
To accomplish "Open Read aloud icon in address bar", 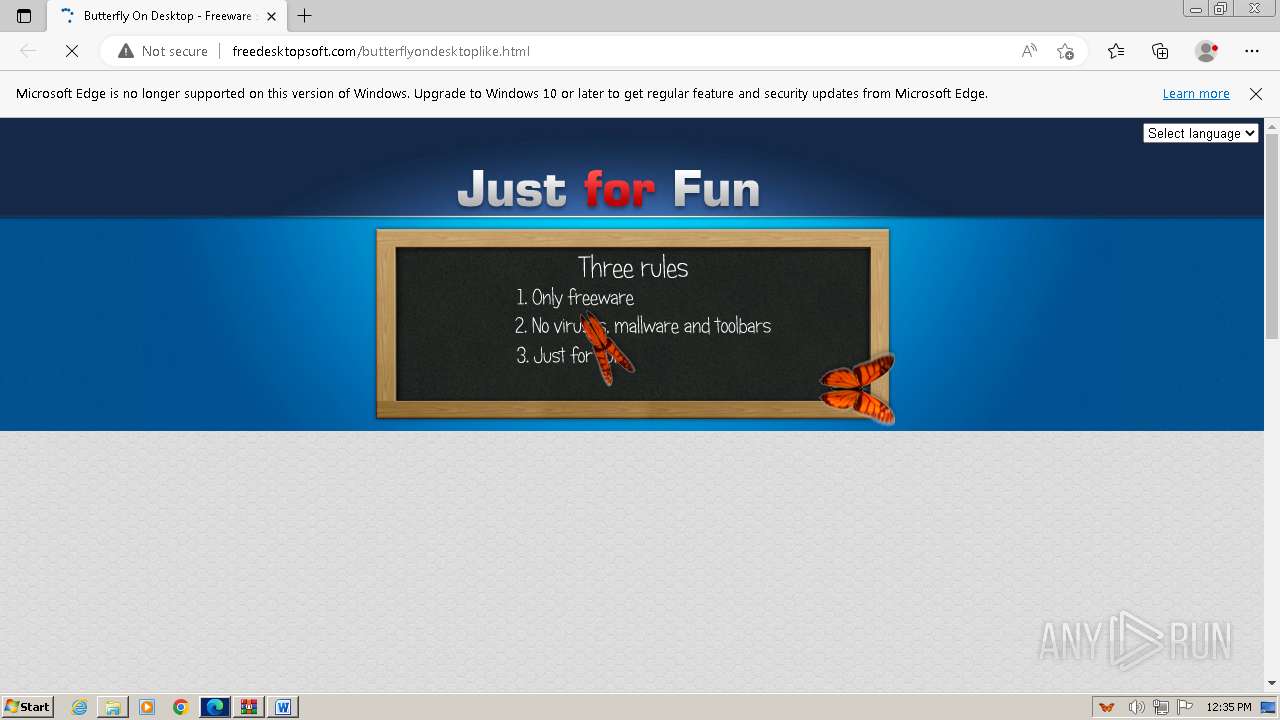I will tap(1029, 51).
